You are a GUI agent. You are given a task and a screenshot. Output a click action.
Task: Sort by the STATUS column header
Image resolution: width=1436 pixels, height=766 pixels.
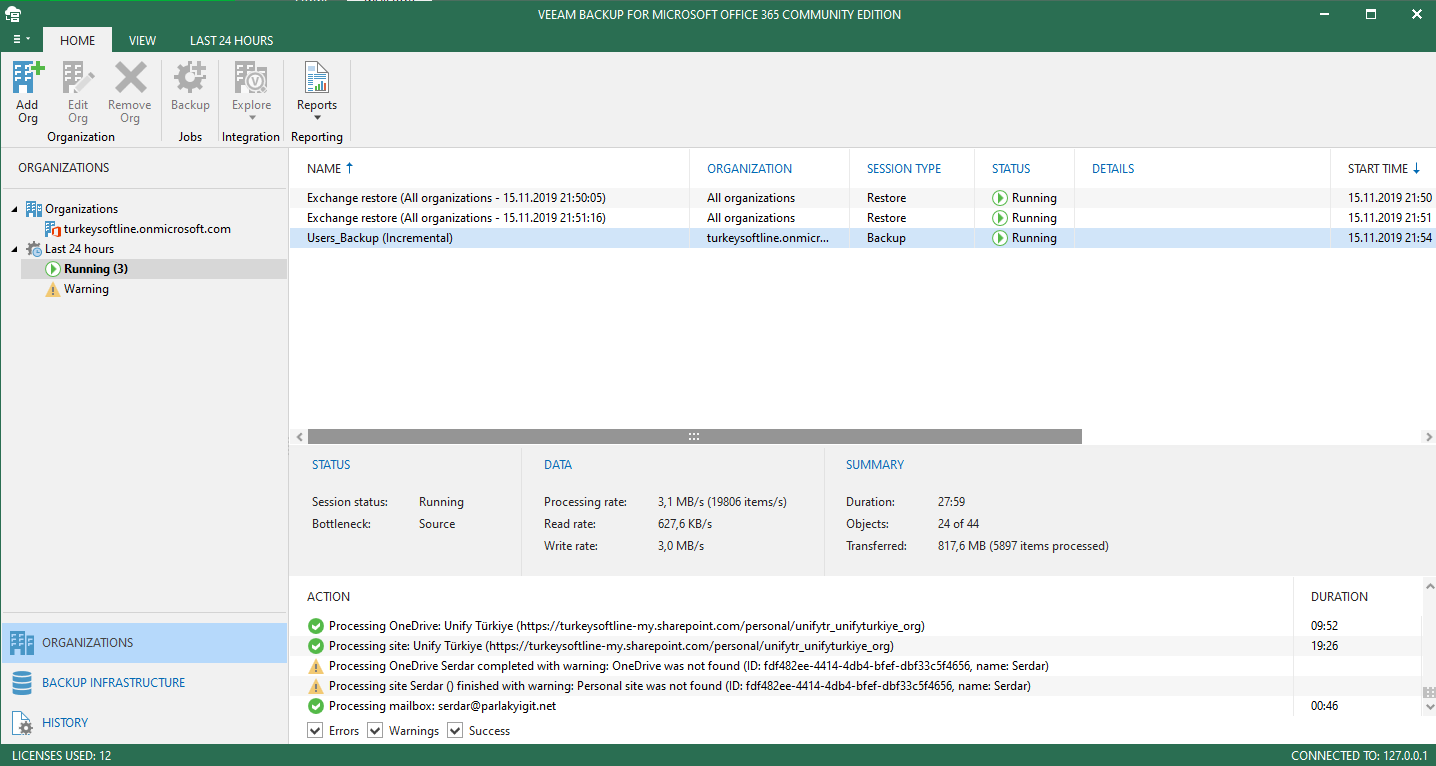pyautogui.click(x=1011, y=168)
